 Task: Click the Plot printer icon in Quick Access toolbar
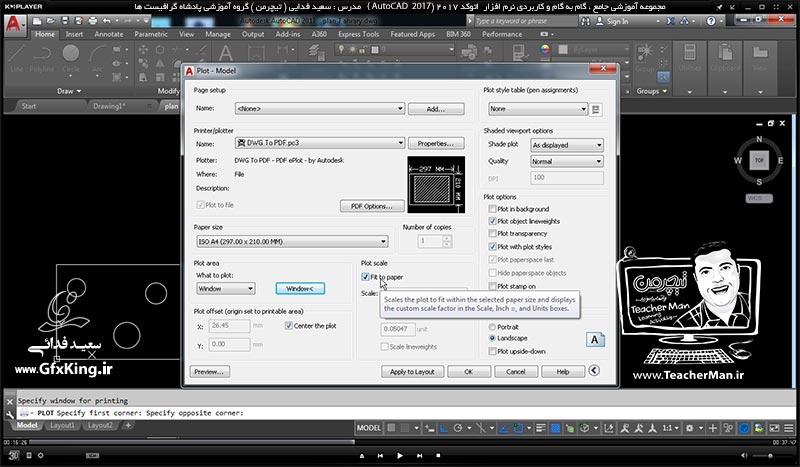click(93, 21)
